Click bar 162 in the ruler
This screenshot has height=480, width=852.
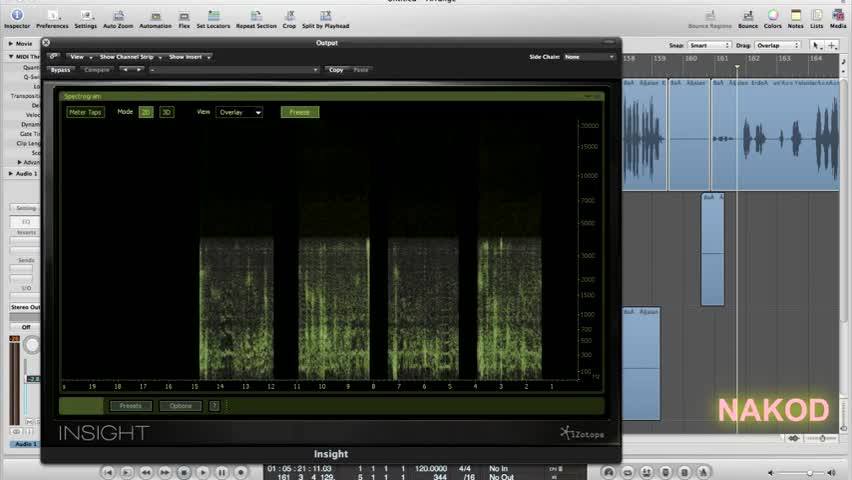point(754,58)
